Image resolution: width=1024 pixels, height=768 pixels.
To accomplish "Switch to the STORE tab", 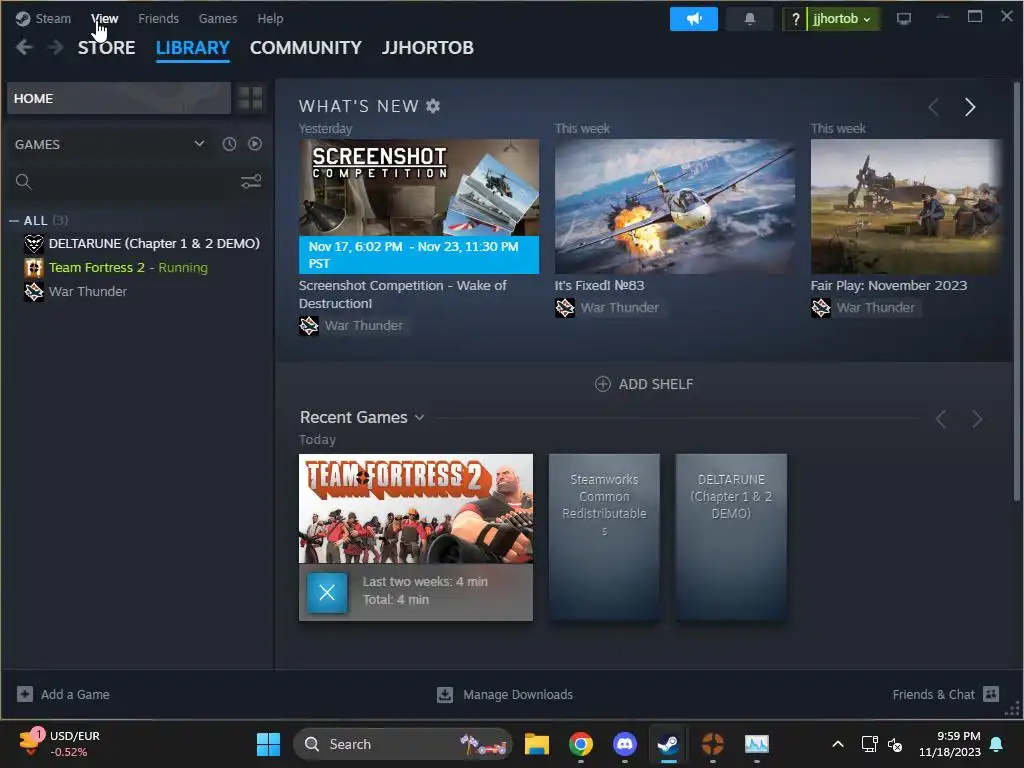I will [x=106, y=48].
